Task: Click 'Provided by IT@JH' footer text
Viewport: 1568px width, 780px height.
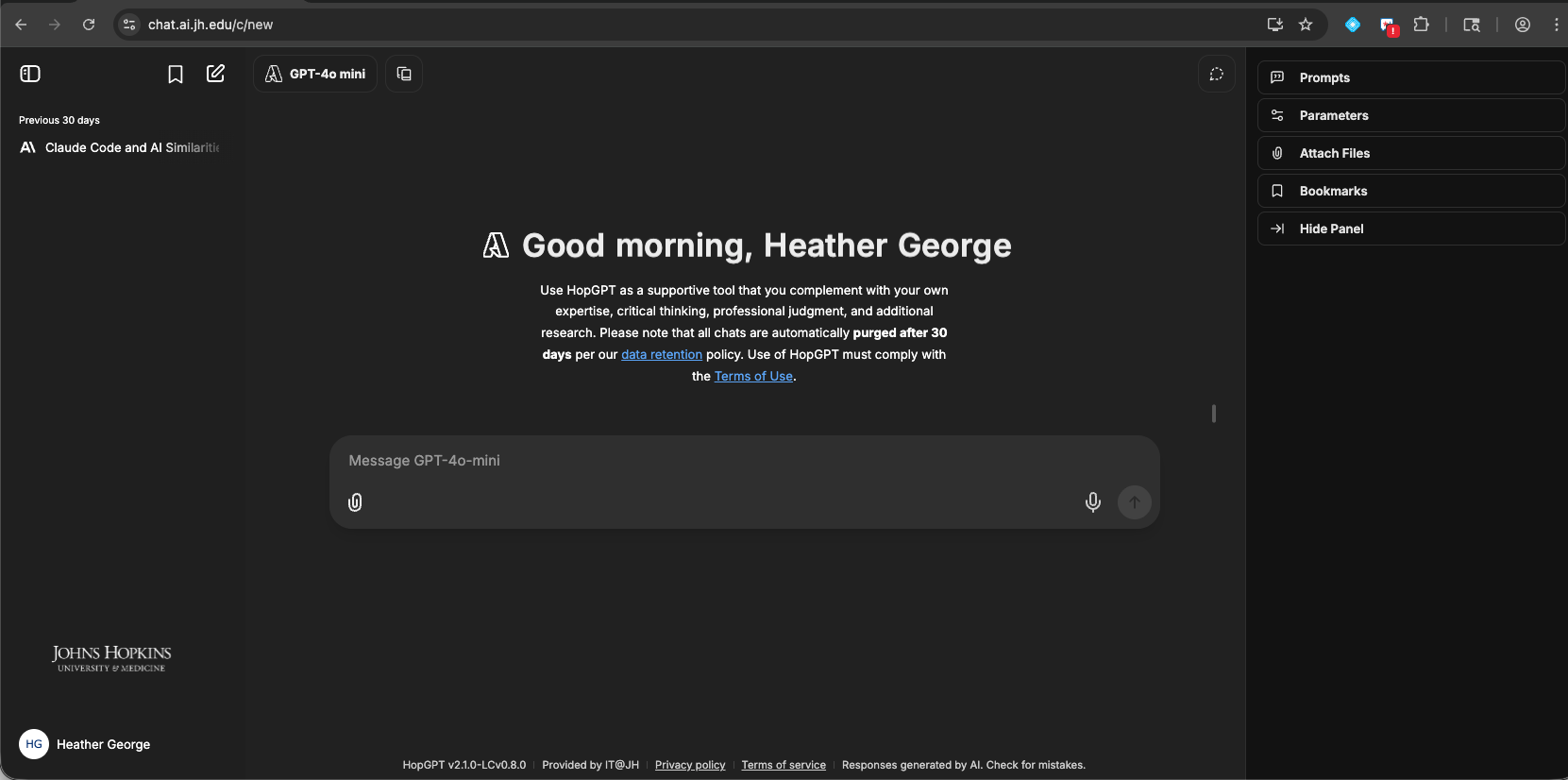Action: click(x=590, y=765)
